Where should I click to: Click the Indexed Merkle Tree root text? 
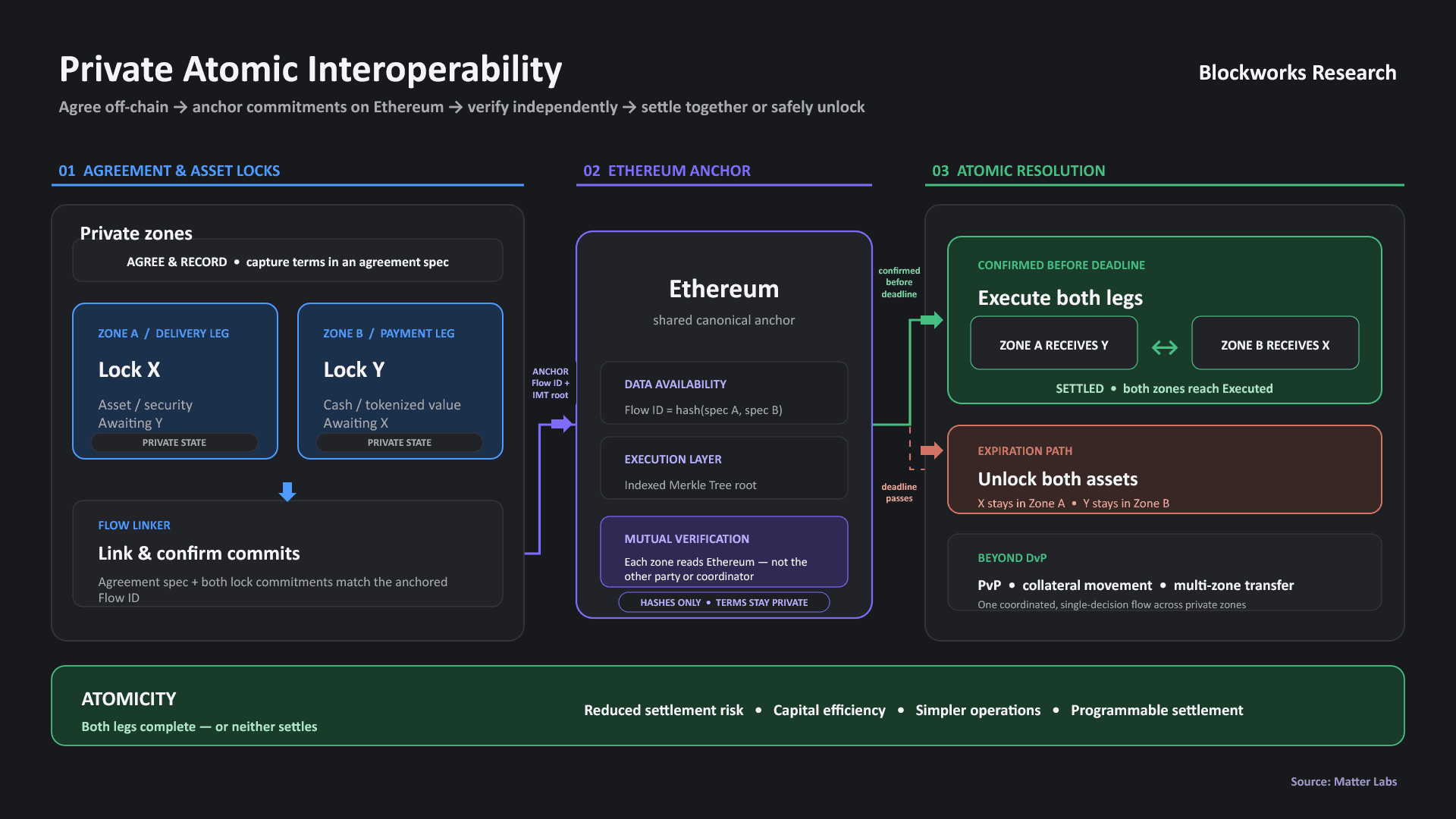pyautogui.click(x=690, y=485)
